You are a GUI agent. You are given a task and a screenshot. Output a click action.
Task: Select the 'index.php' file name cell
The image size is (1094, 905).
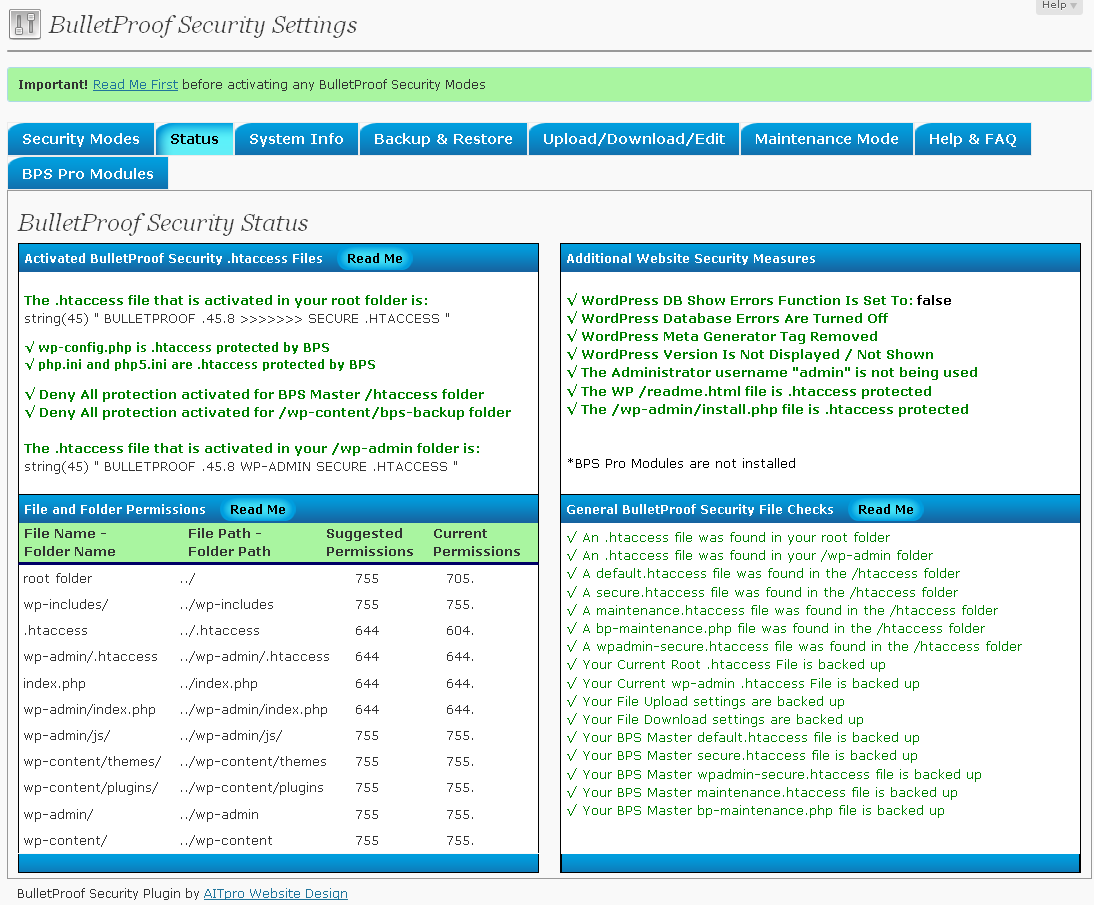[x=54, y=683]
